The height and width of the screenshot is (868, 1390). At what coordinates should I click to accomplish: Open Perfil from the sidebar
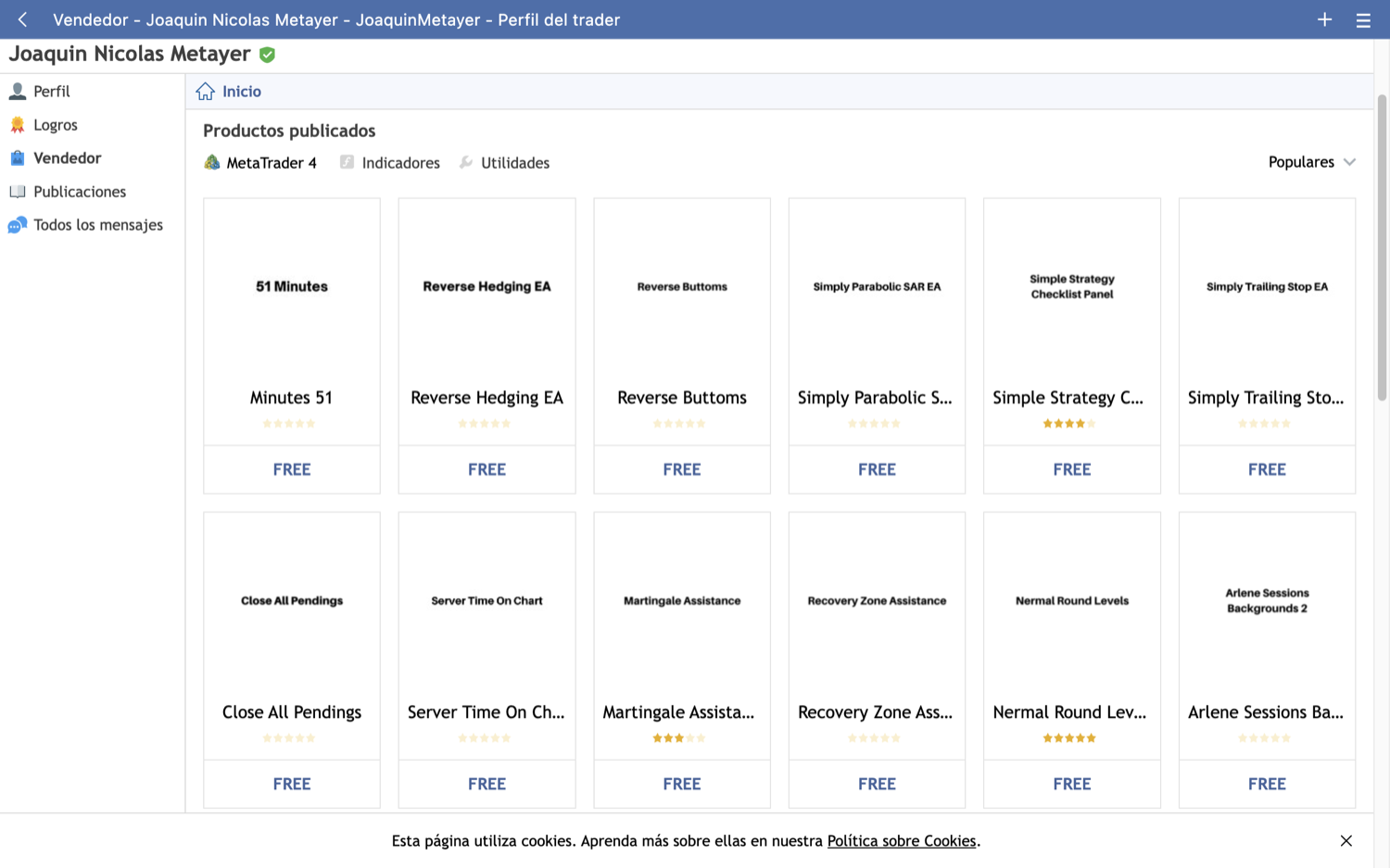pyautogui.click(x=51, y=91)
